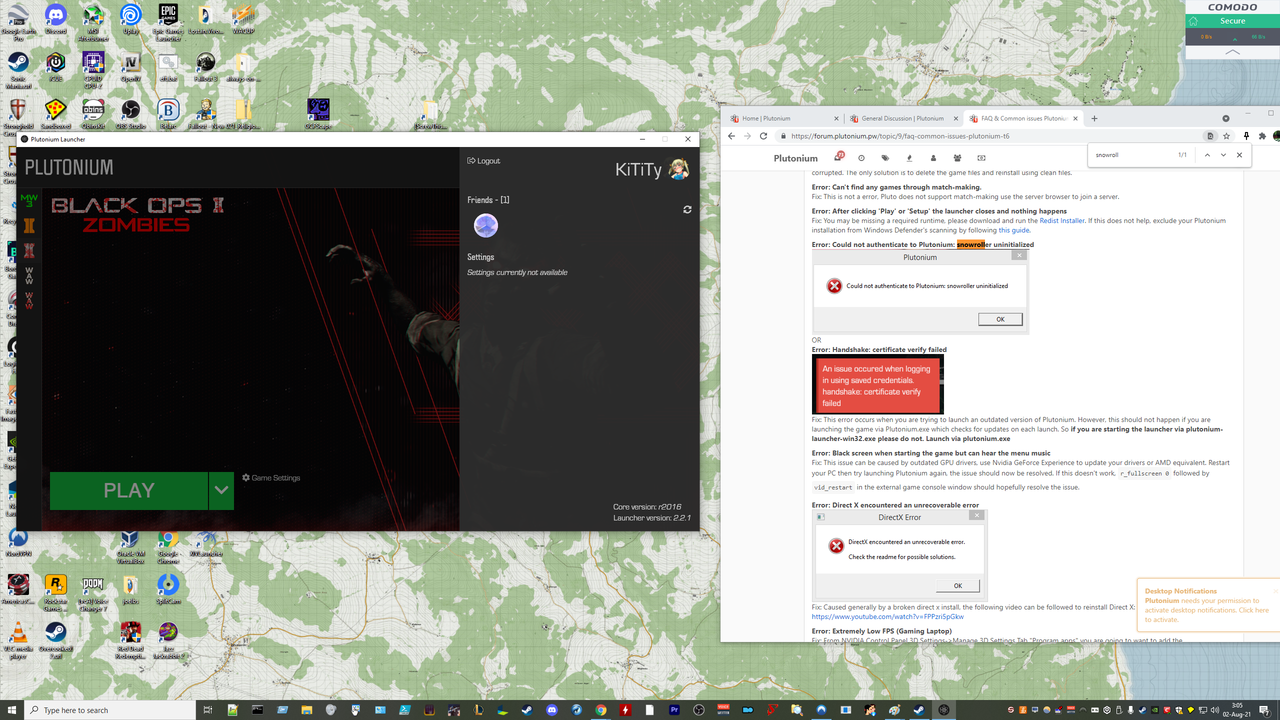Open the dropdown arrow next to PLAY
Screen dimensions: 1280x720
[x=221, y=490]
